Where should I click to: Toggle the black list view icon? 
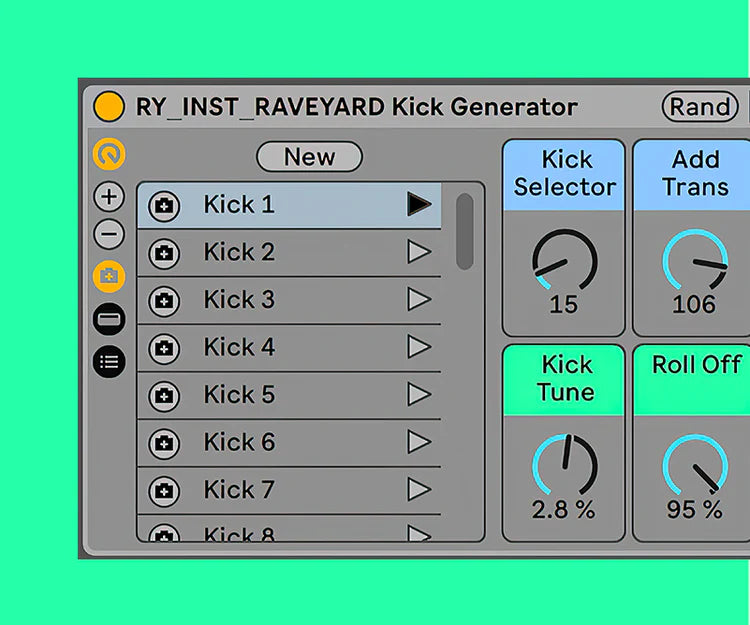pos(109,362)
